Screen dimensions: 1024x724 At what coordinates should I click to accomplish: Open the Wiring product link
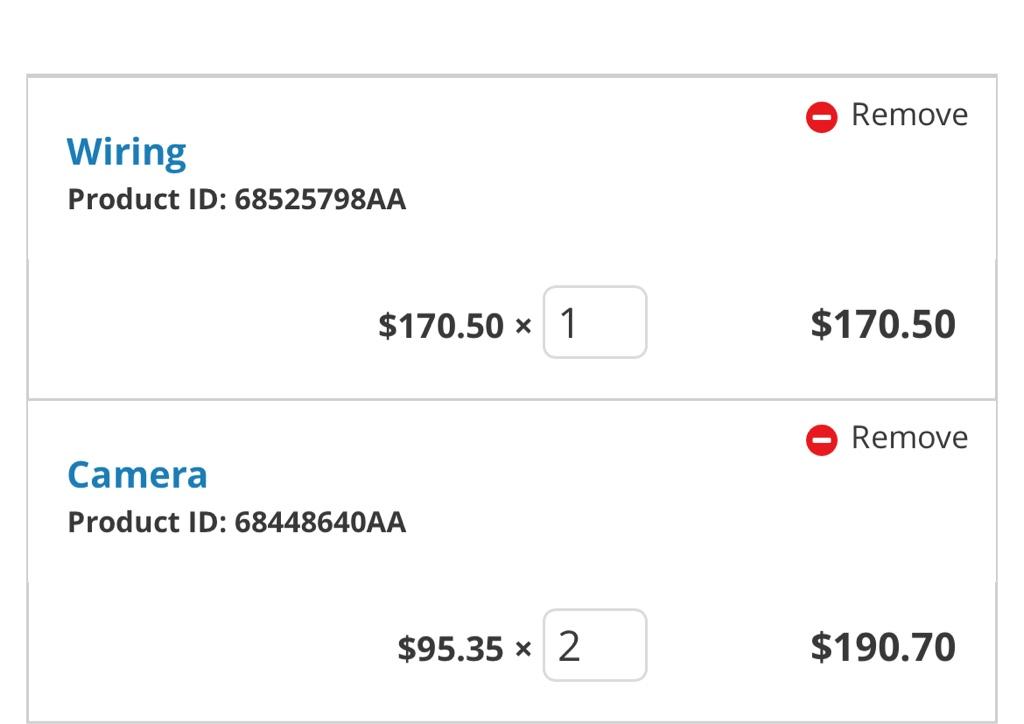[x=127, y=152]
